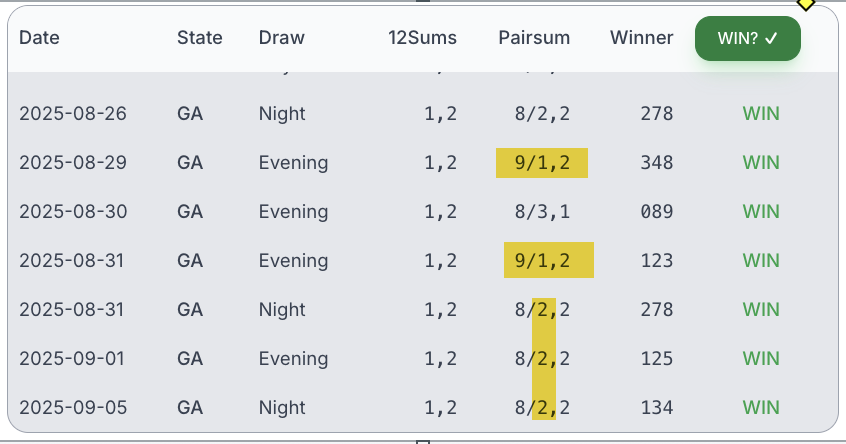Click the Pairsum column header
The height and width of the screenshot is (444, 846).
point(534,38)
